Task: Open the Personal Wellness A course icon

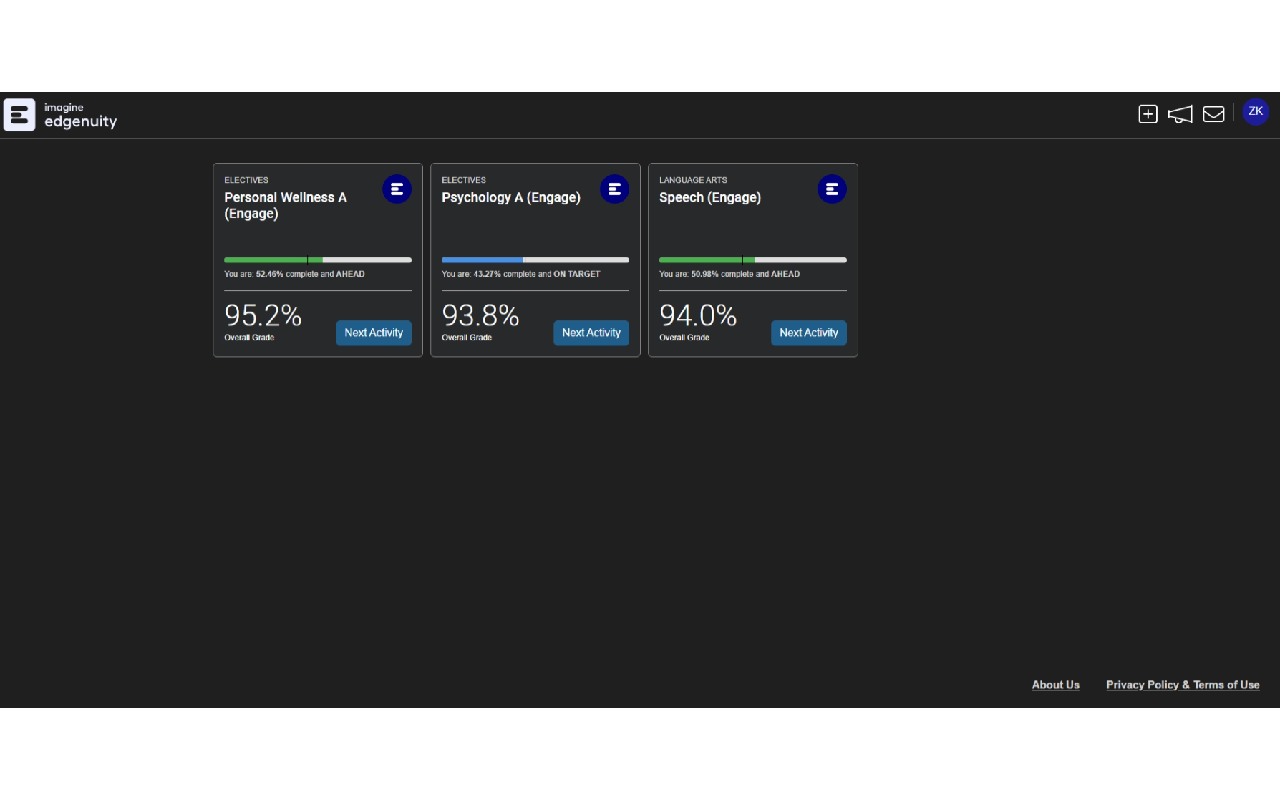Action: tap(397, 188)
